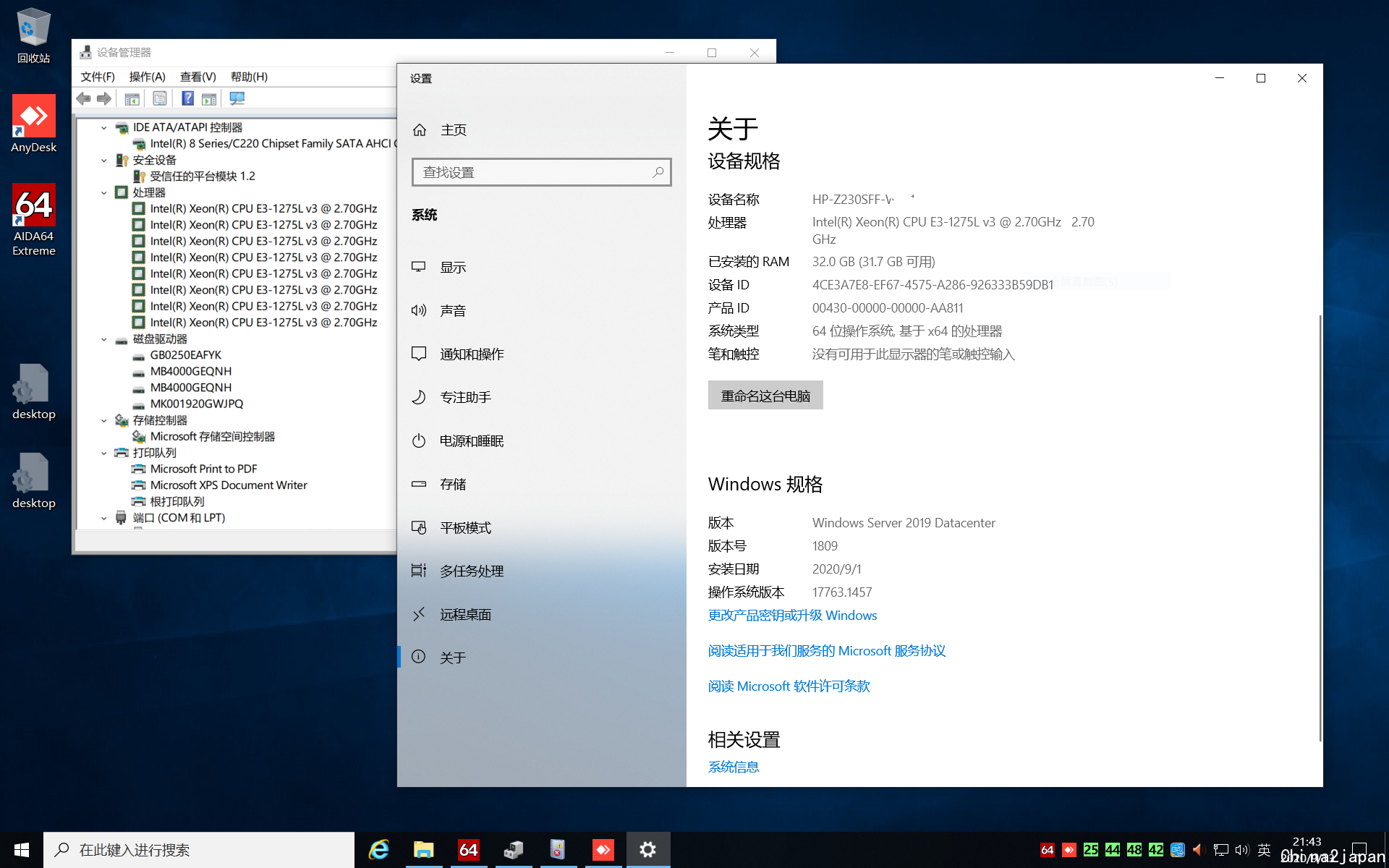Image resolution: width=1389 pixels, height=868 pixels.
Task: Click back arrow in Device Manager toolbar
Action: [84, 98]
